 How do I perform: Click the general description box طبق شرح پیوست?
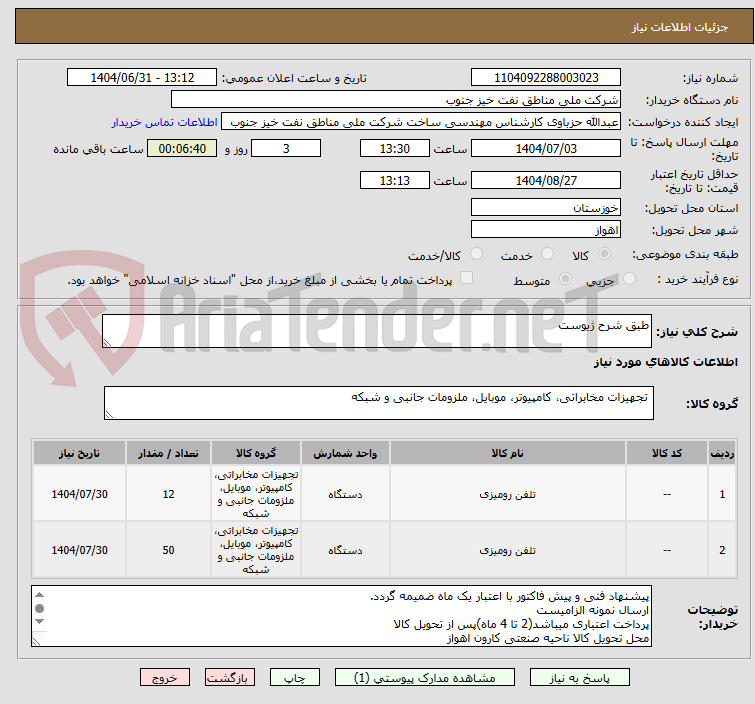pos(377,331)
